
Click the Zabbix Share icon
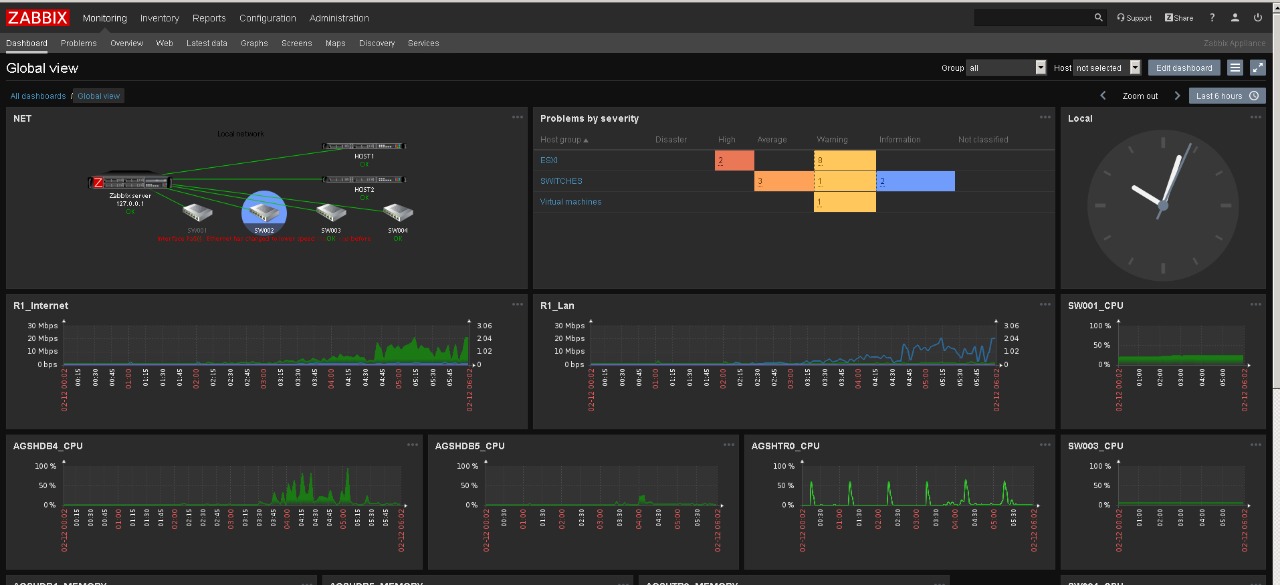tap(1179, 18)
